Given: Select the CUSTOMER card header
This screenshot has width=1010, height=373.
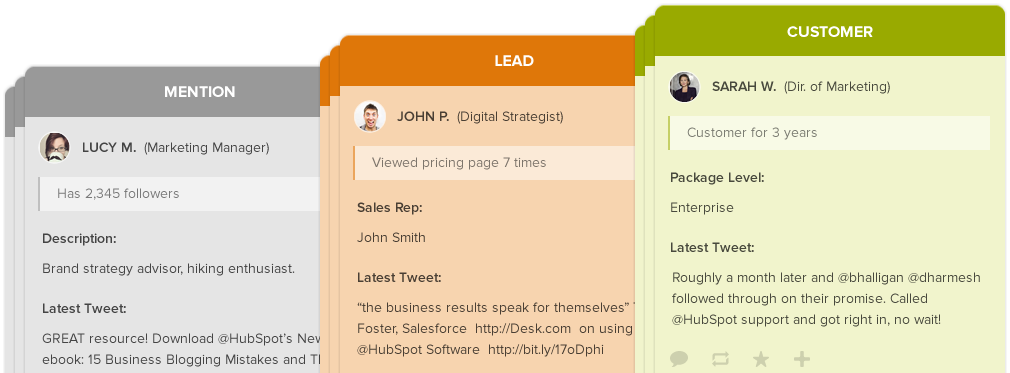Looking at the screenshot, I should [x=830, y=32].
